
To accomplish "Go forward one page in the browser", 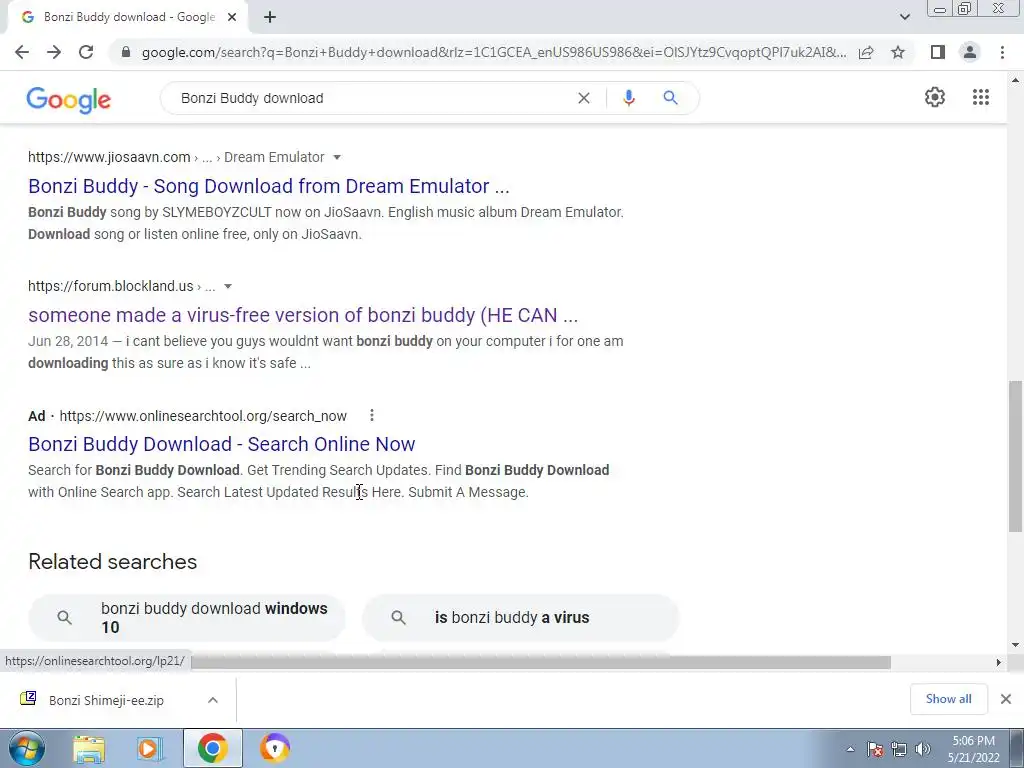I will point(54,52).
